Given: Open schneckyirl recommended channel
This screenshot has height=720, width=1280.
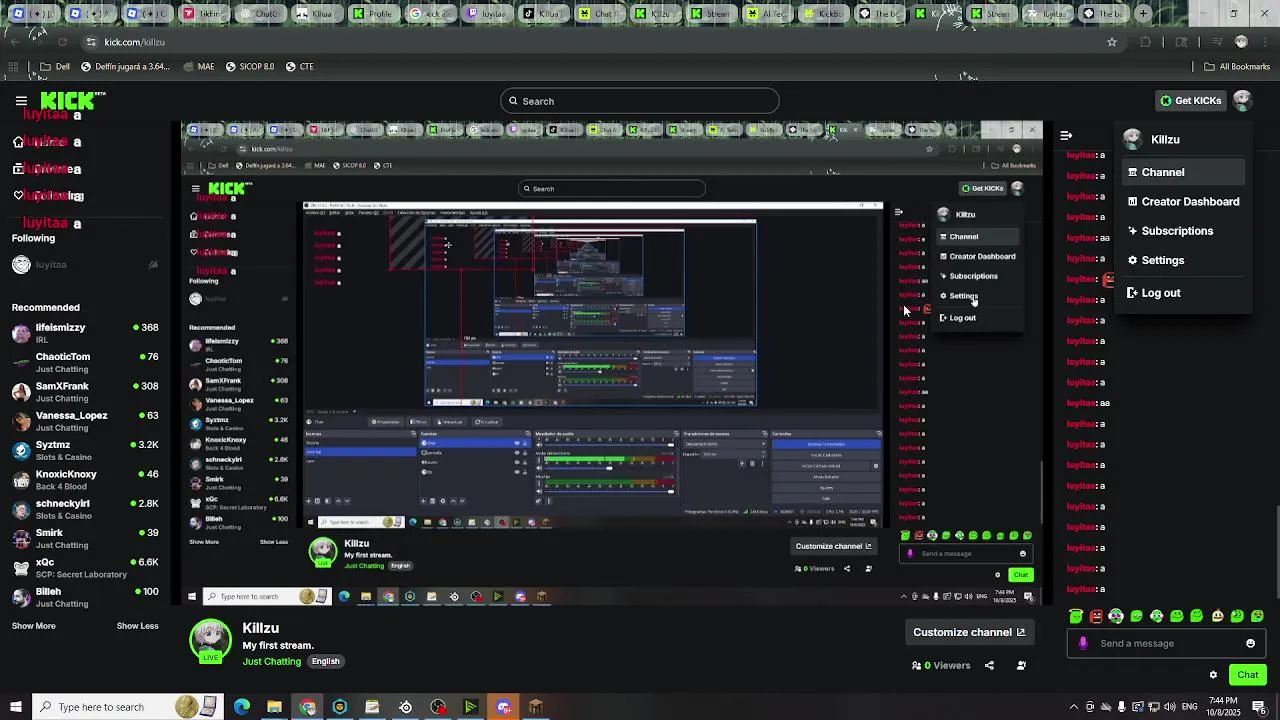Looking at the screenshot, I should tap(85, 509).
